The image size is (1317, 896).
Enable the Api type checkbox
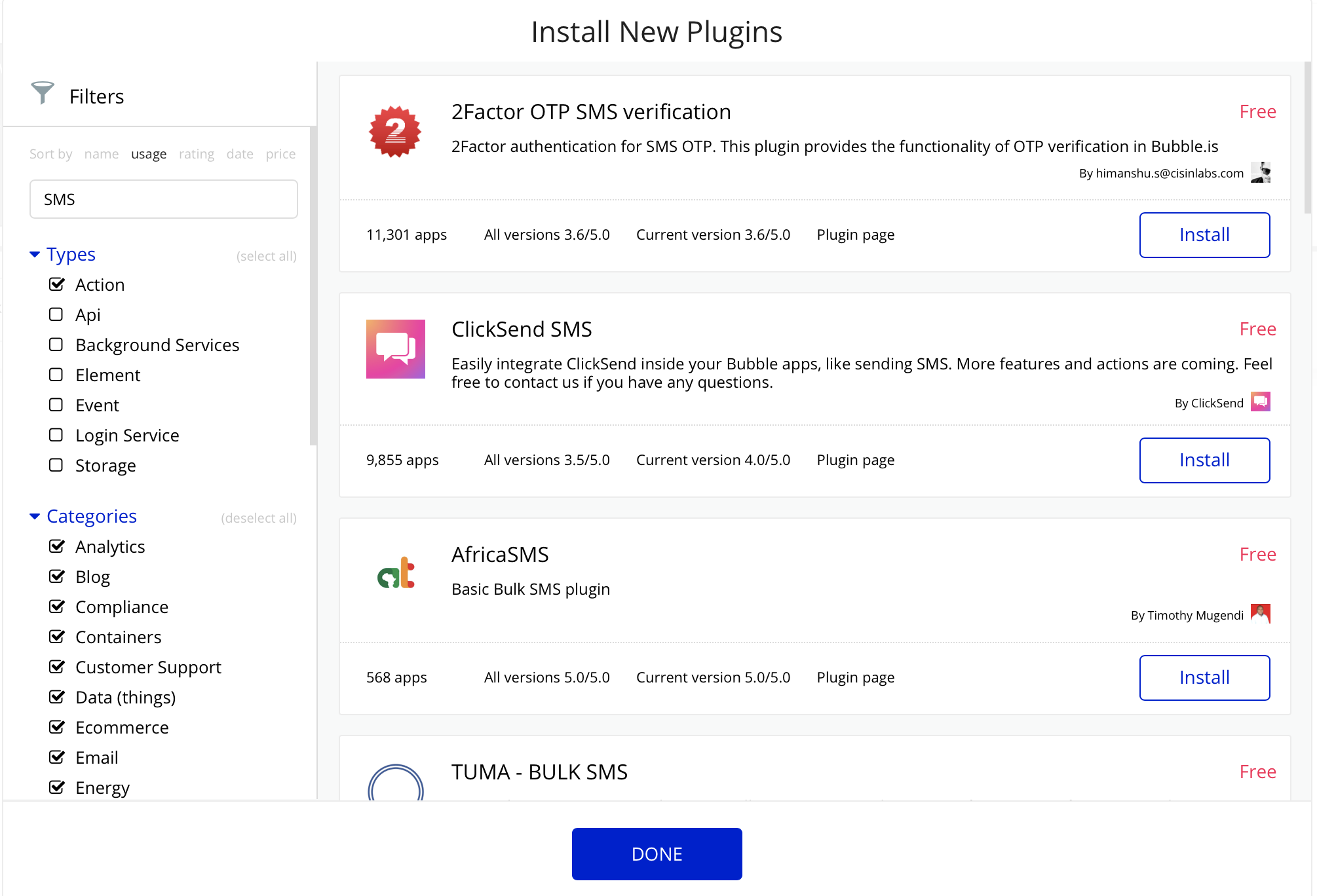tap(56, 314)
